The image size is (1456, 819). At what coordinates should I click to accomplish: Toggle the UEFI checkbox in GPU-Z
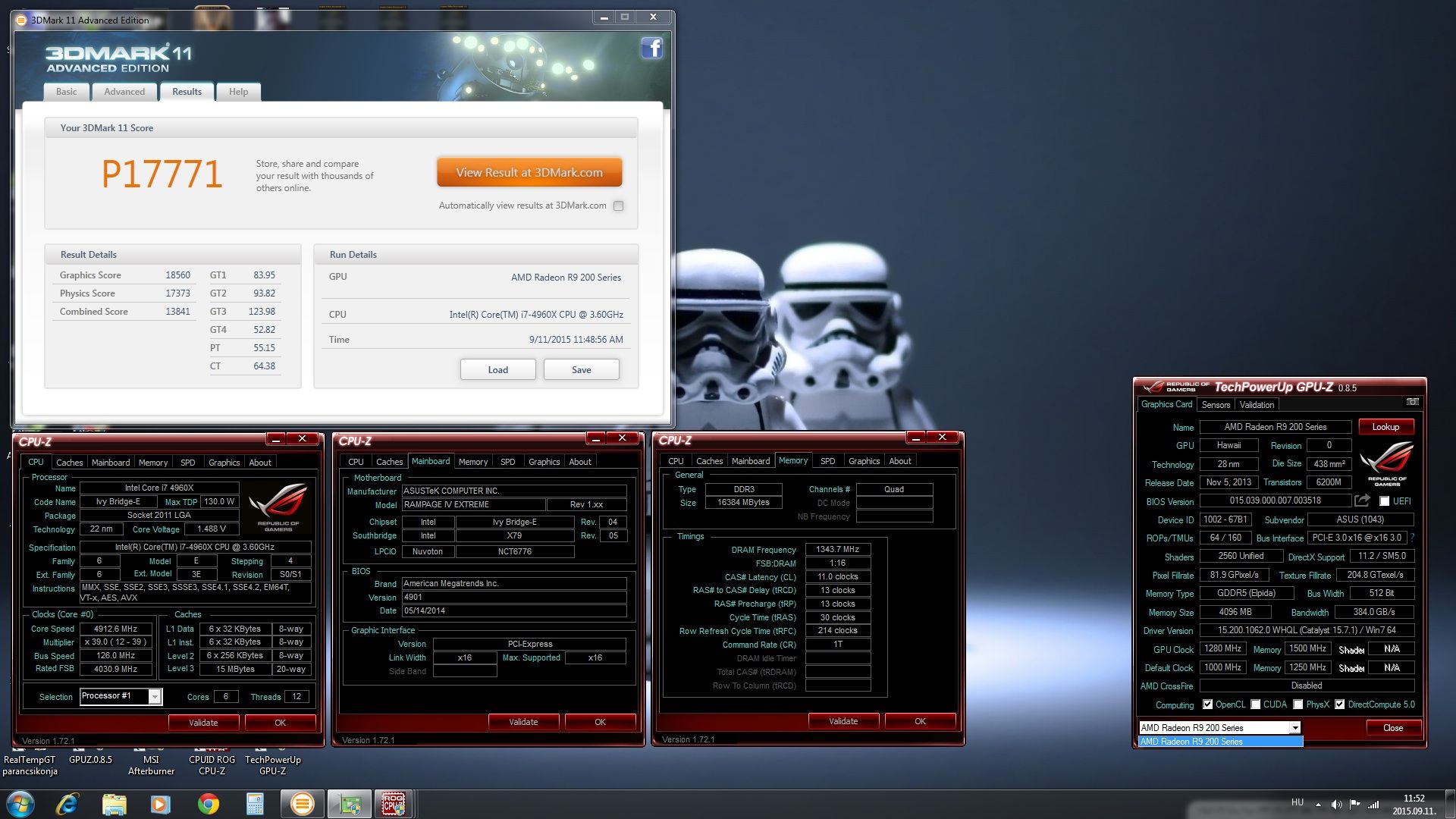1384,501
